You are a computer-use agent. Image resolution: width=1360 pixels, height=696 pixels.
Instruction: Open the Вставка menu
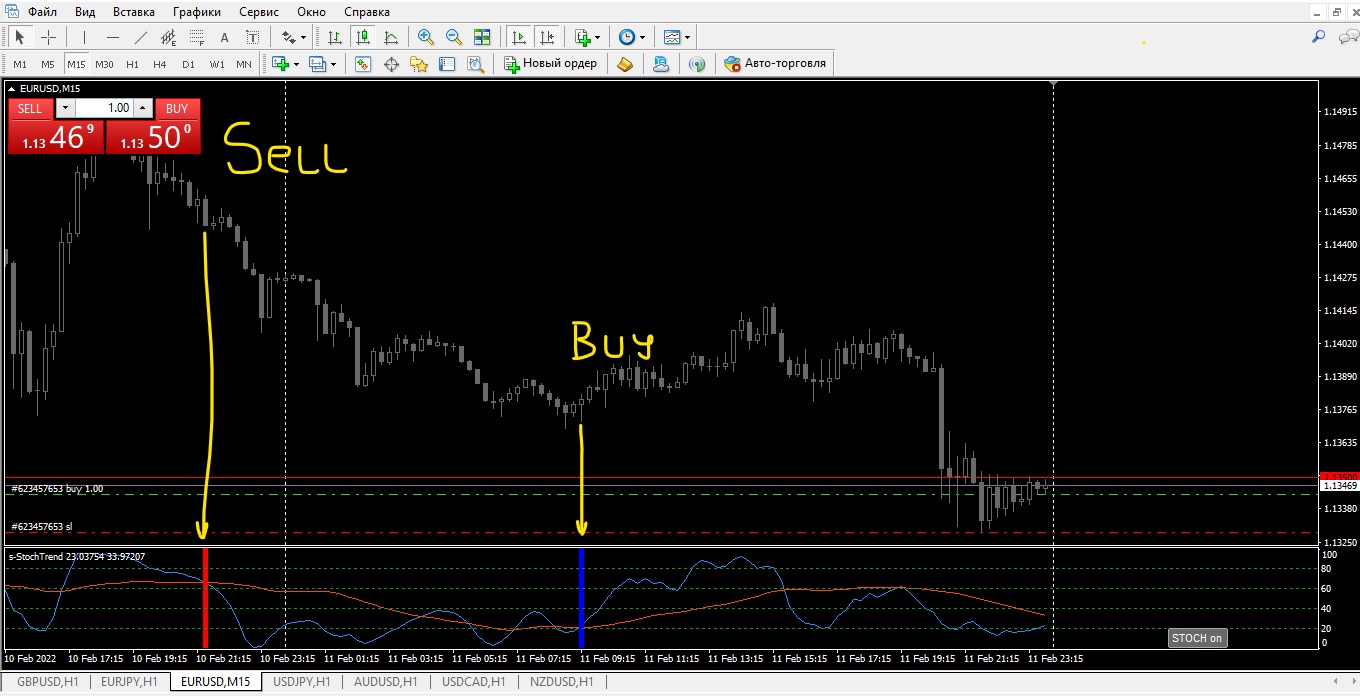(134, 12)
